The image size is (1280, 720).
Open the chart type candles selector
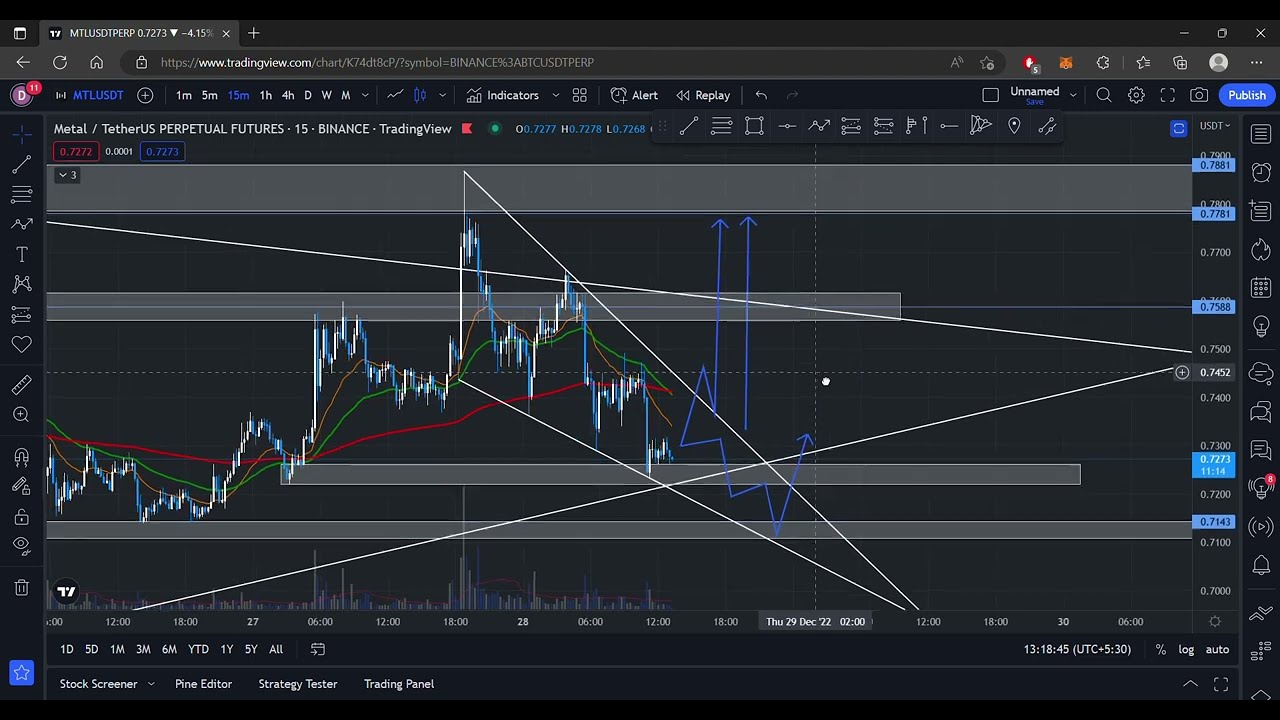tap(420, 95)
